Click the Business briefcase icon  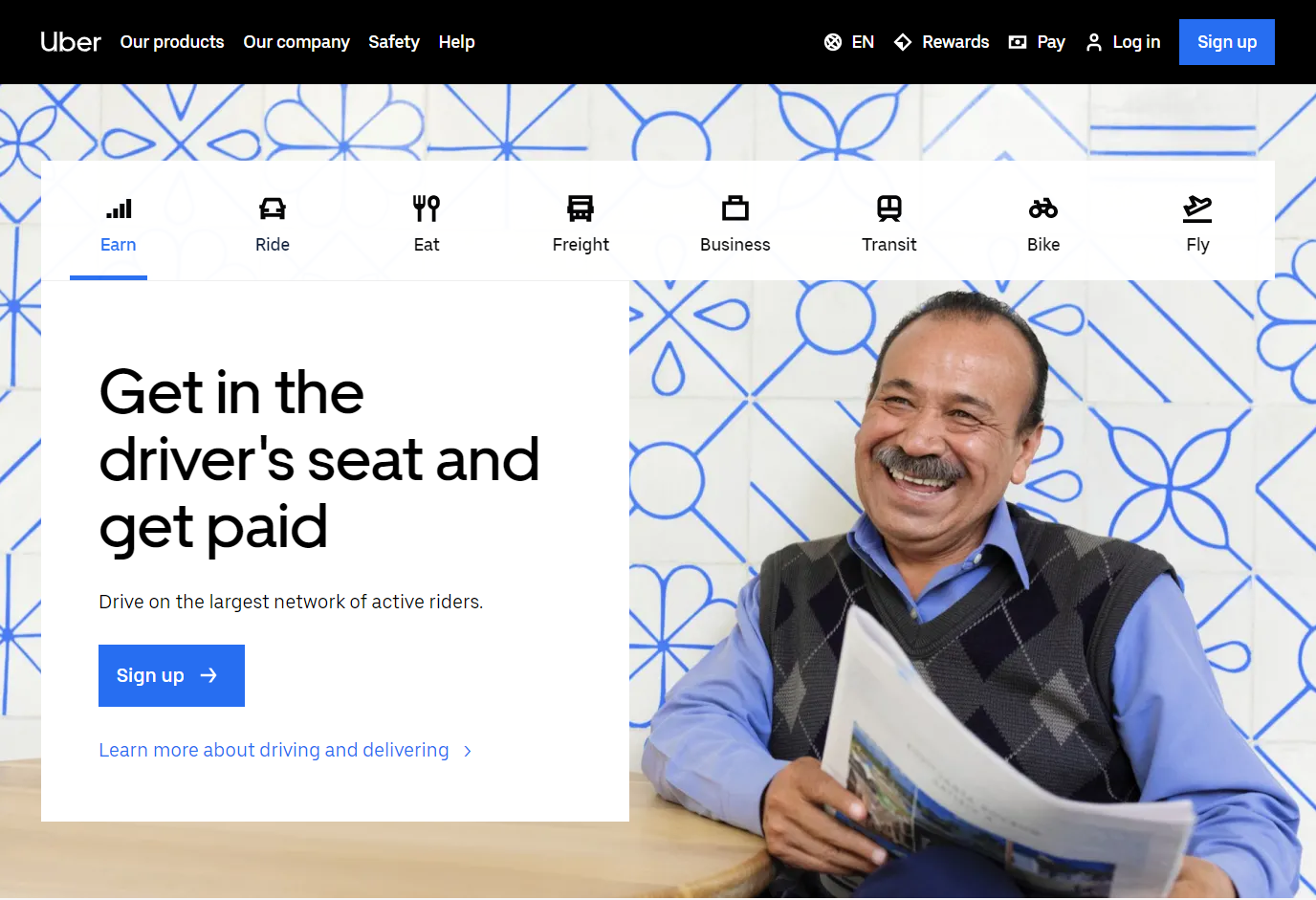[x=735, y=209]
